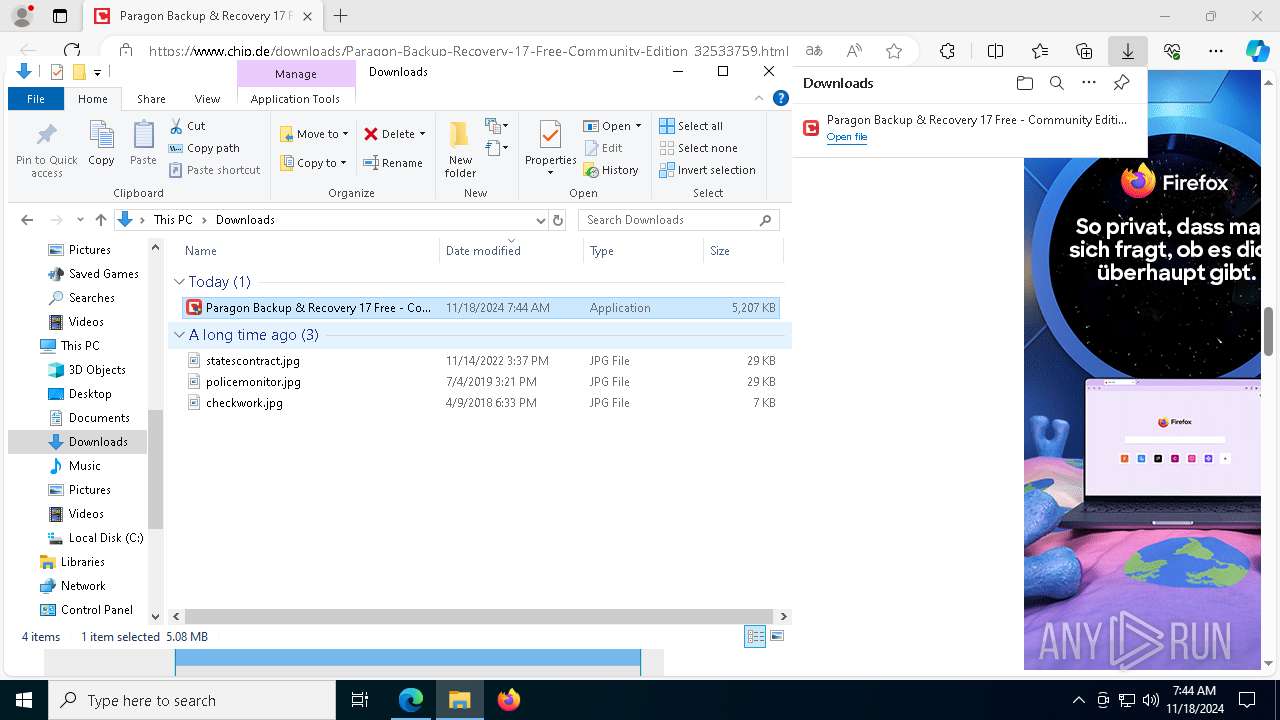Viewport: 1280px width, 720px height.
Task: Click Open file link in Edge downloads
Action: (846, 137)
